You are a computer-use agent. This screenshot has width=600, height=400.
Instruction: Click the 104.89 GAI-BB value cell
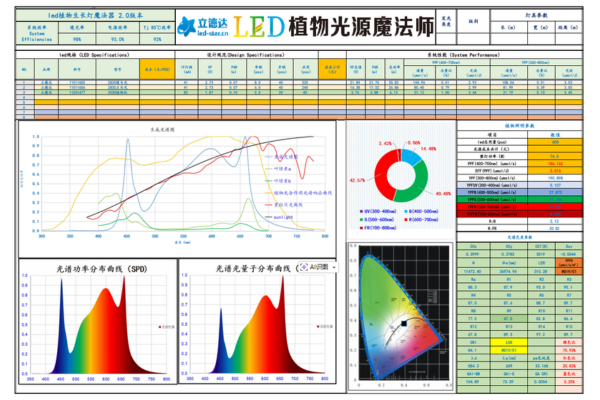[473, 382]
